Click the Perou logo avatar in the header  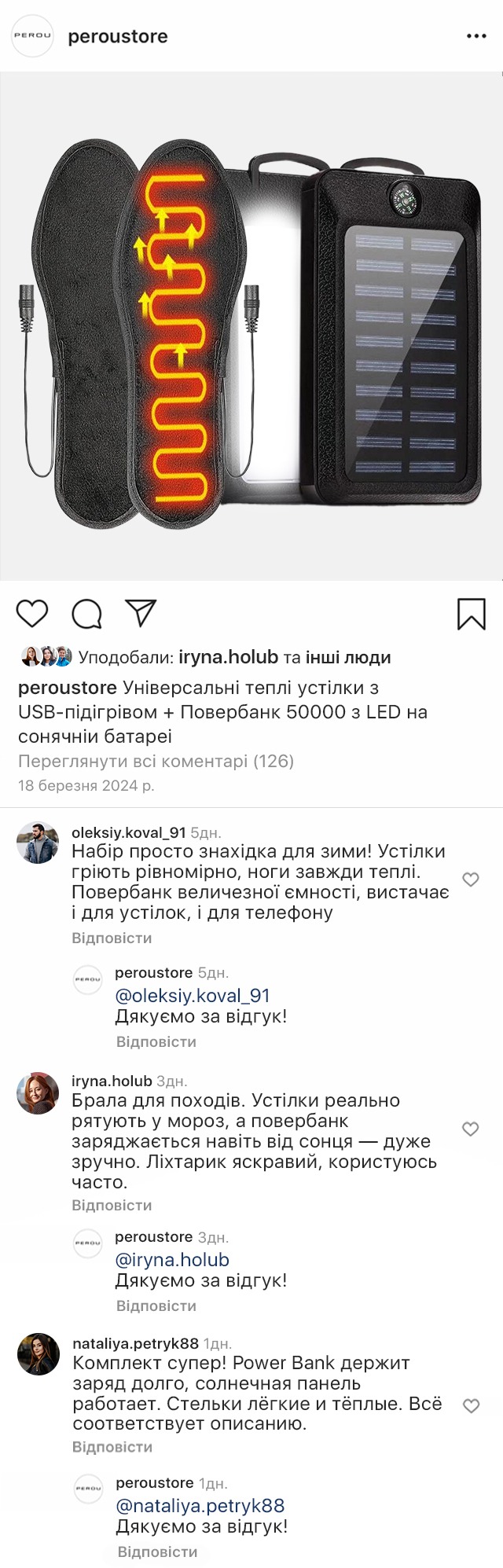pos(32,35)
